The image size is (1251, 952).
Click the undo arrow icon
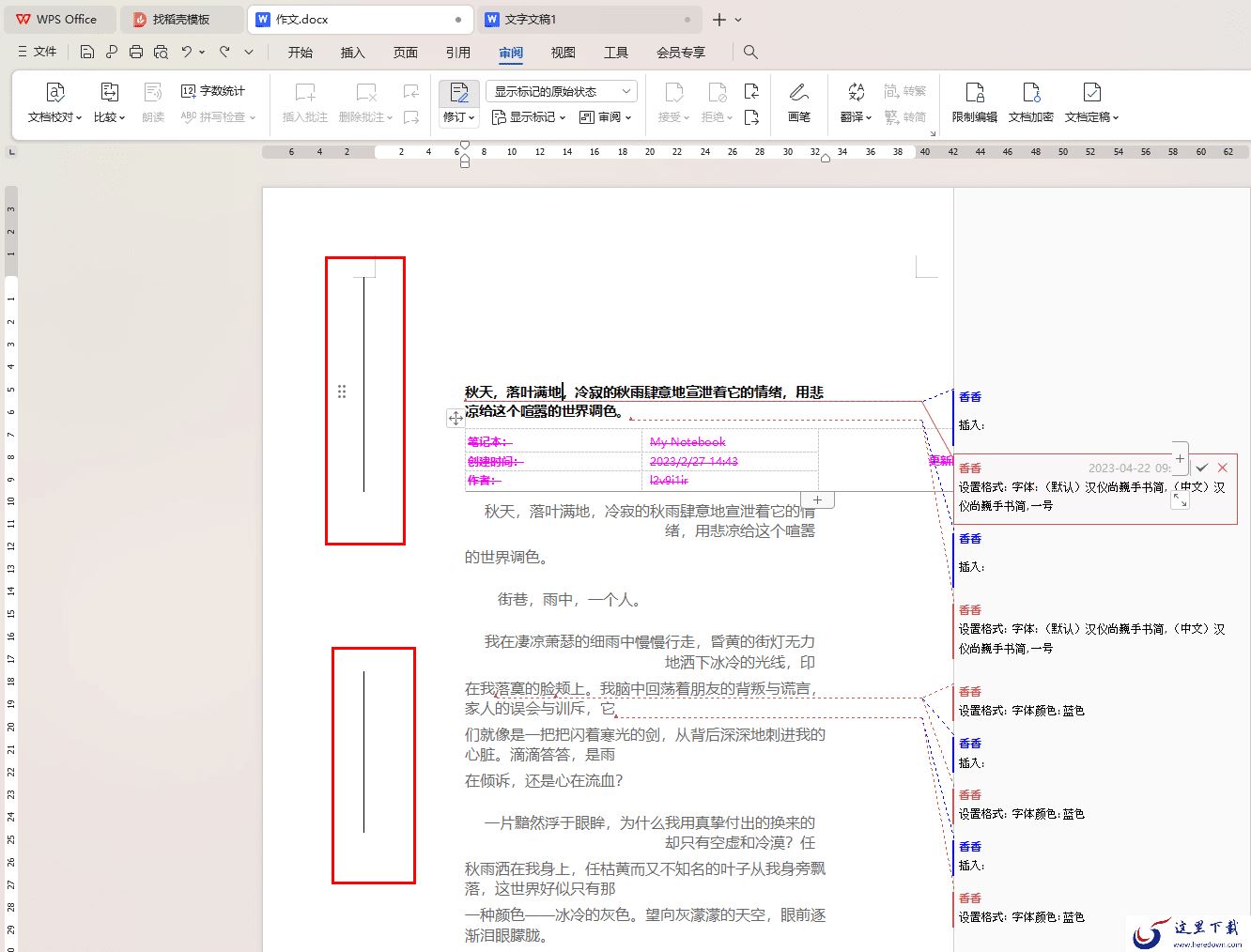pos(187,53)
